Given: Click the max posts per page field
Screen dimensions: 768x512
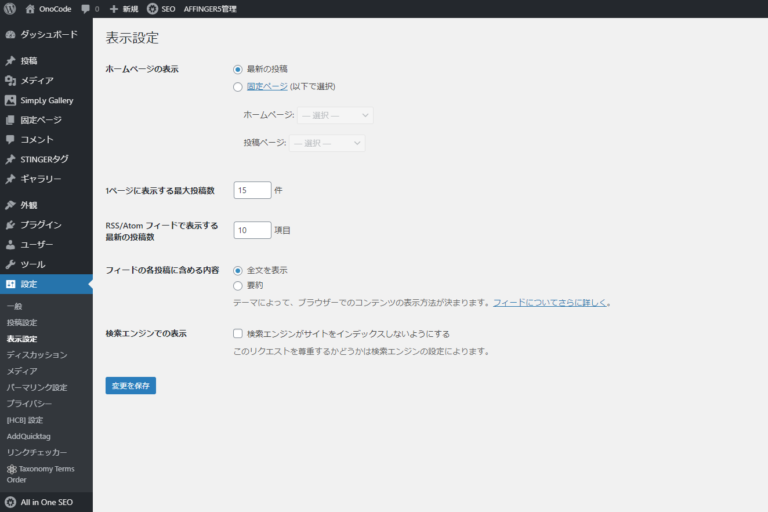Looking at the screenshot, I should point(252,190).
